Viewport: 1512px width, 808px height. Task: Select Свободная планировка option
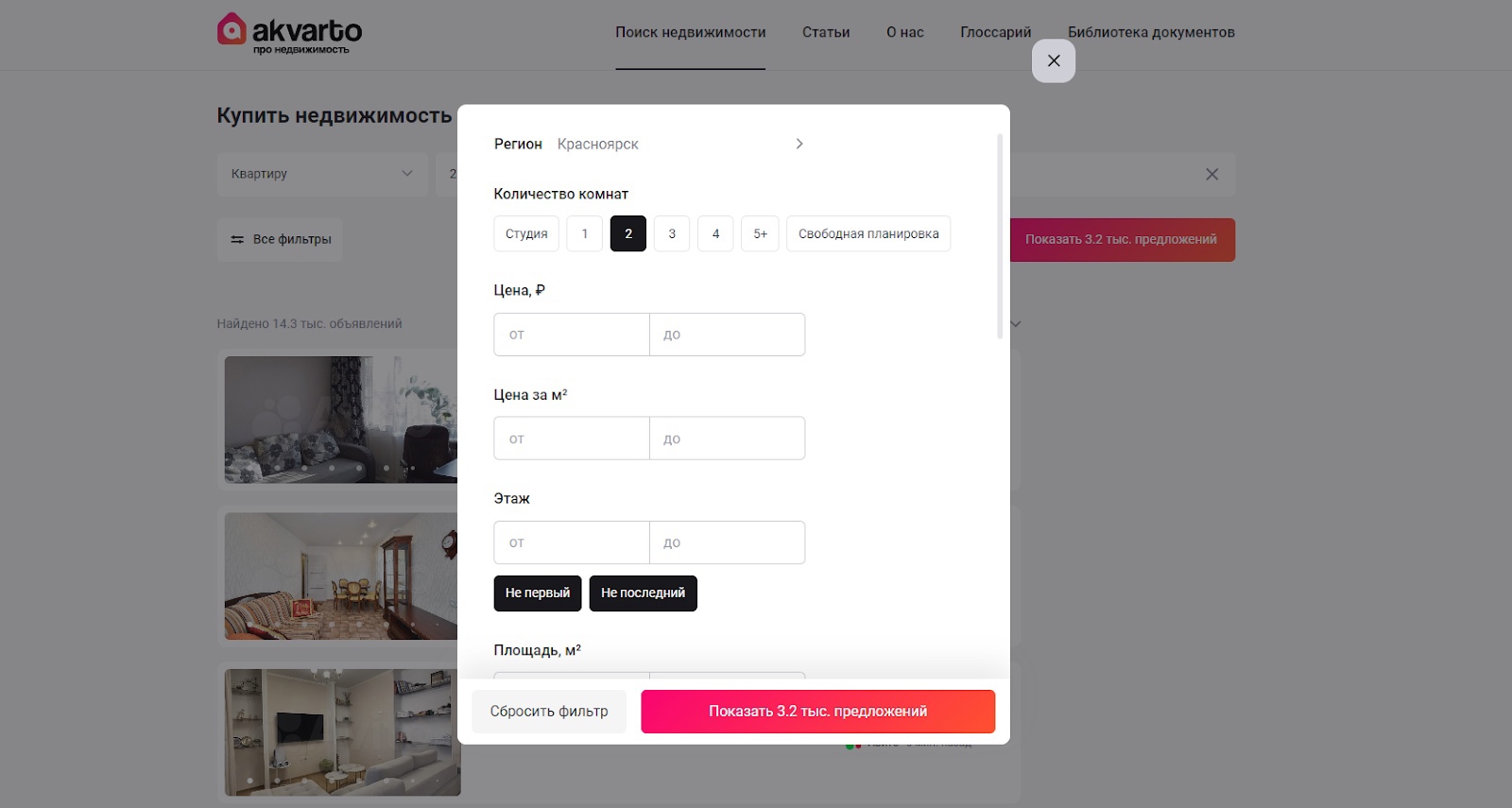[x=868, y=233]
